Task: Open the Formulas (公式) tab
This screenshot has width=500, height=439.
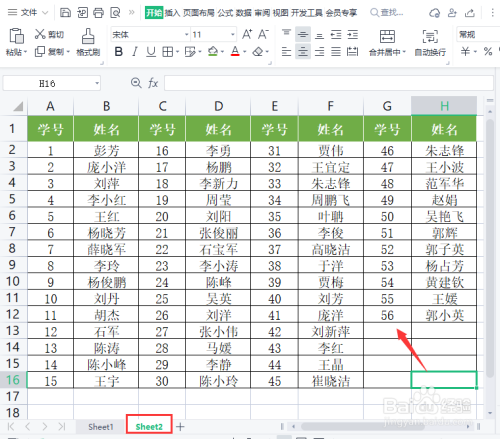Action: pyautogui.click(x=225, y=13)
